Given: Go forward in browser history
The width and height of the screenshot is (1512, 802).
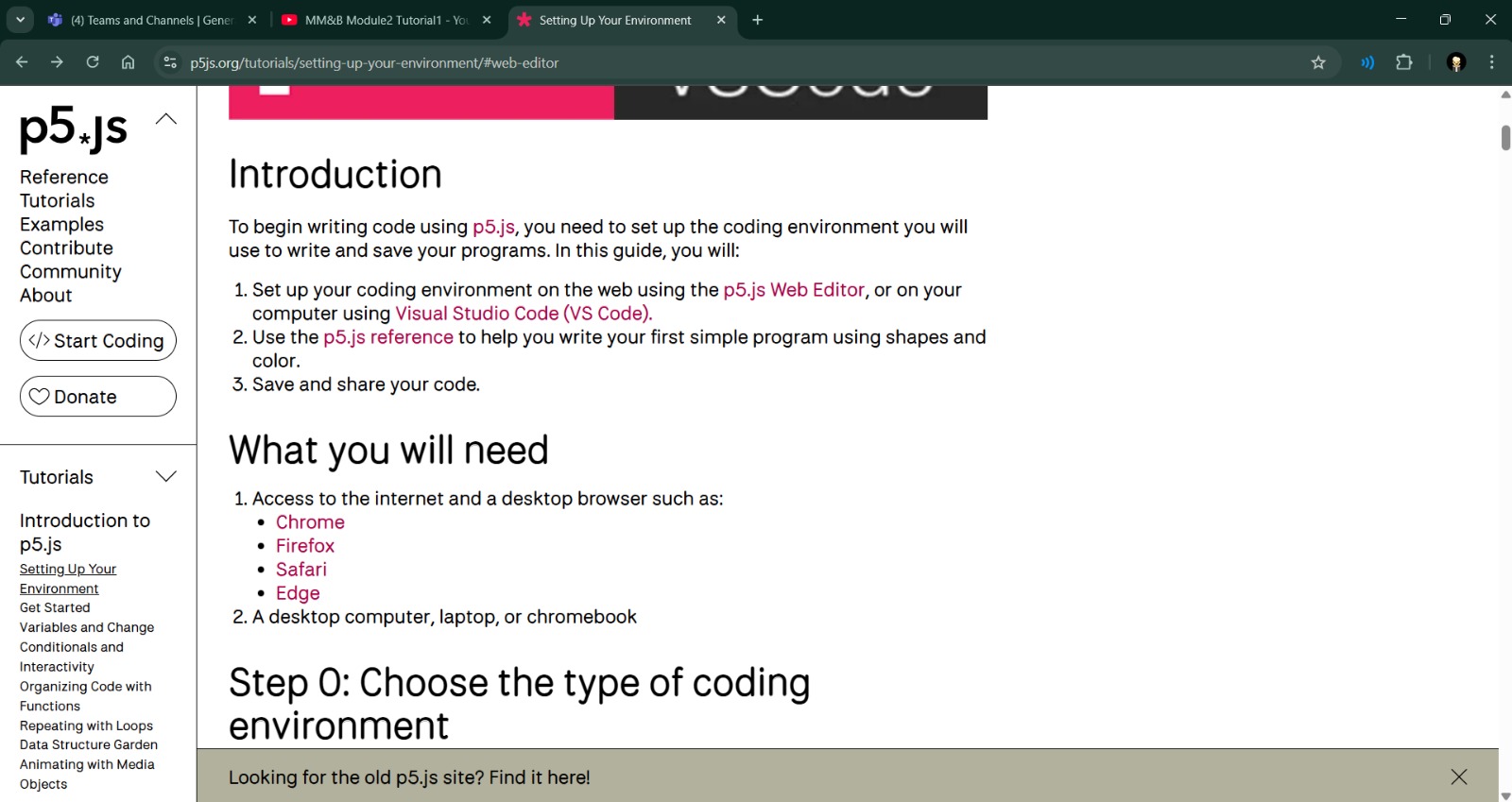Looking at the screenshot, I should pos(57,62).
